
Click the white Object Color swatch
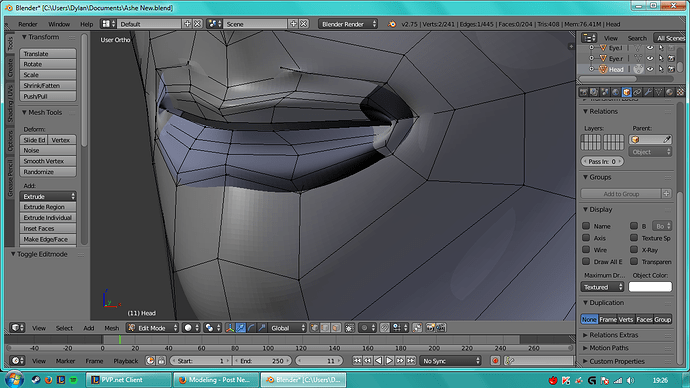tap(650, 287)
